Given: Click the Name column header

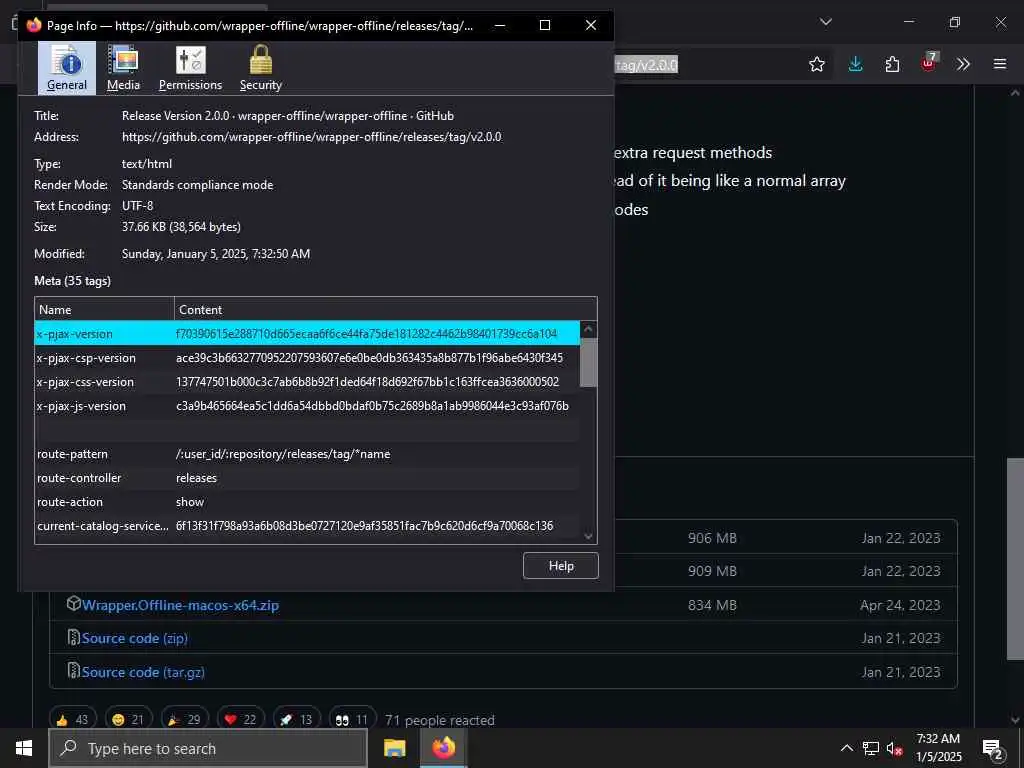Looking at the screenshot, I should (x=104, y=310).
